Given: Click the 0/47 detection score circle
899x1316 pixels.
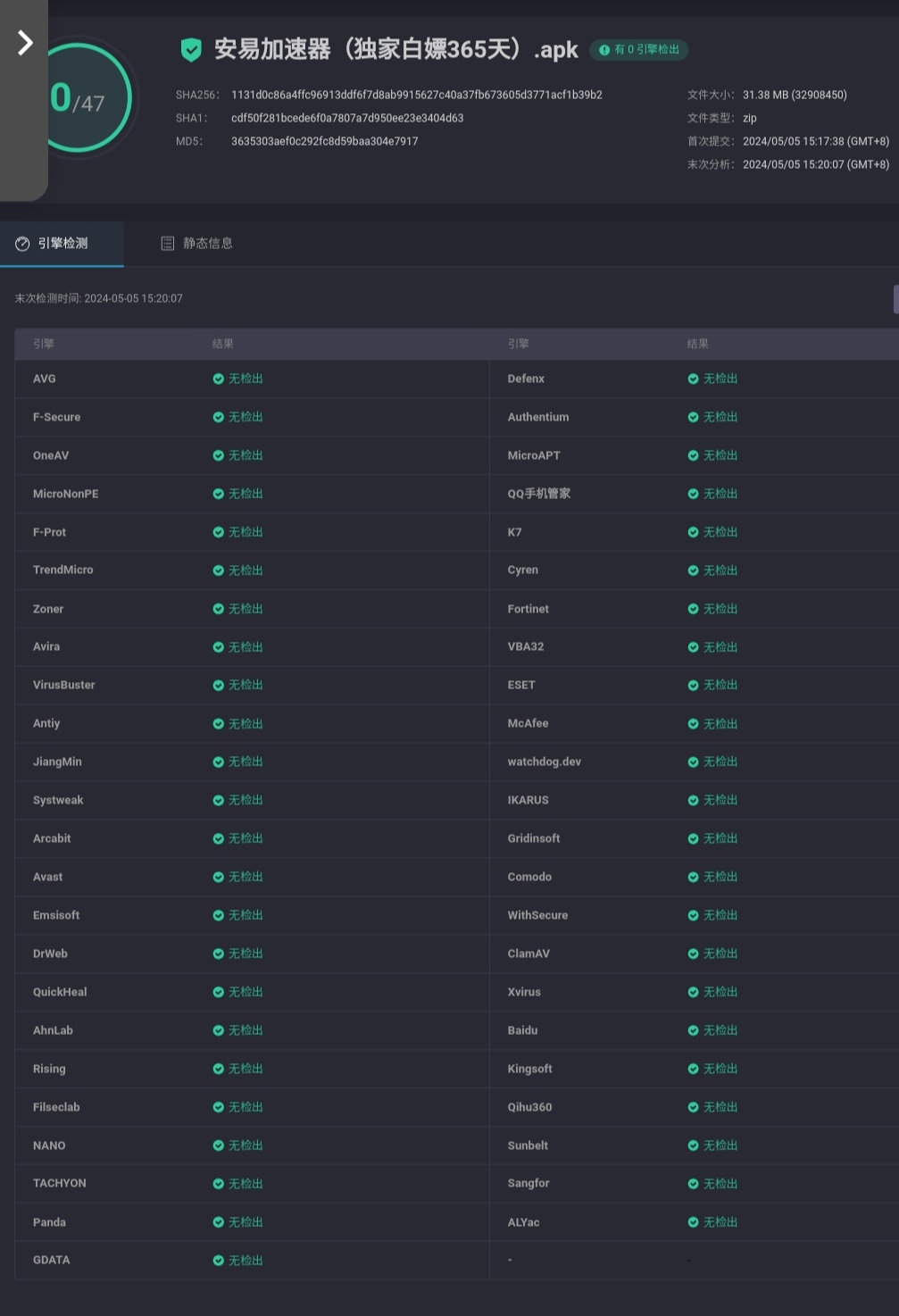Looking at the screenshot, I should click(x=79, y=98).
